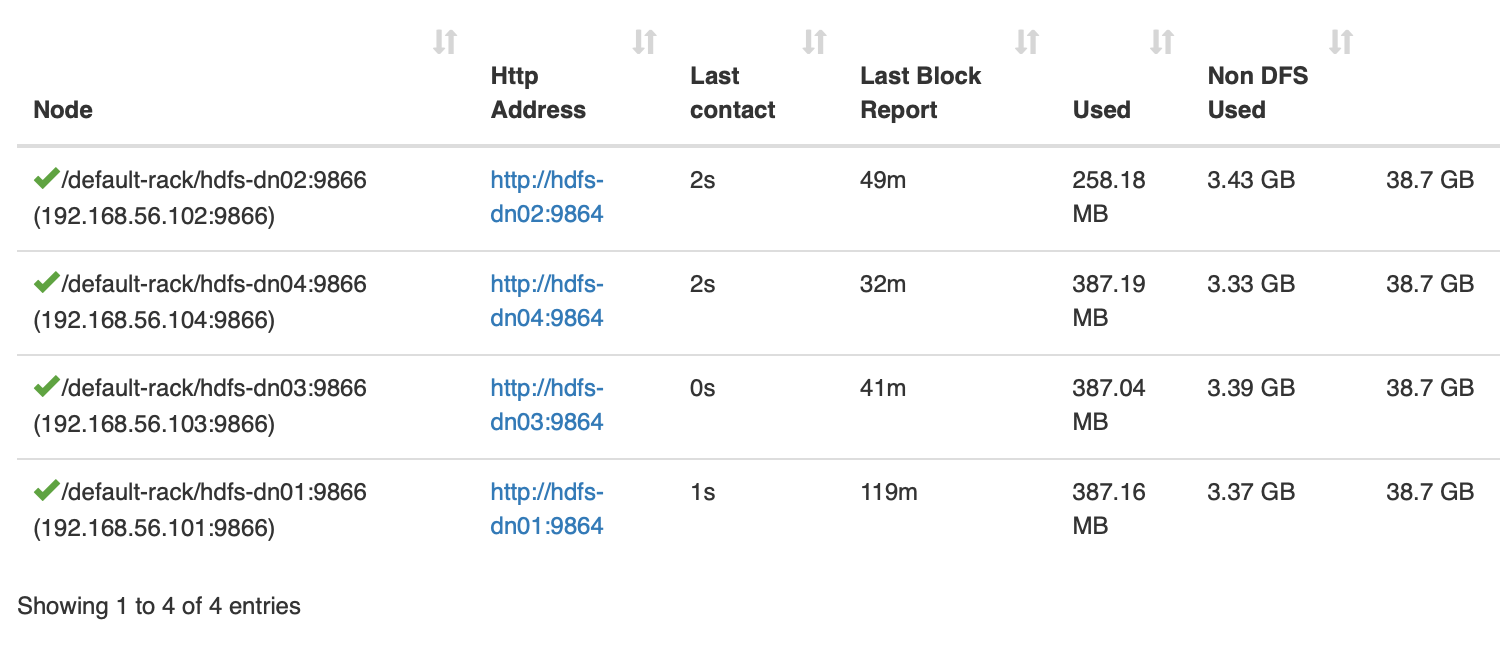Click the Node column header text

pos(63,110)
